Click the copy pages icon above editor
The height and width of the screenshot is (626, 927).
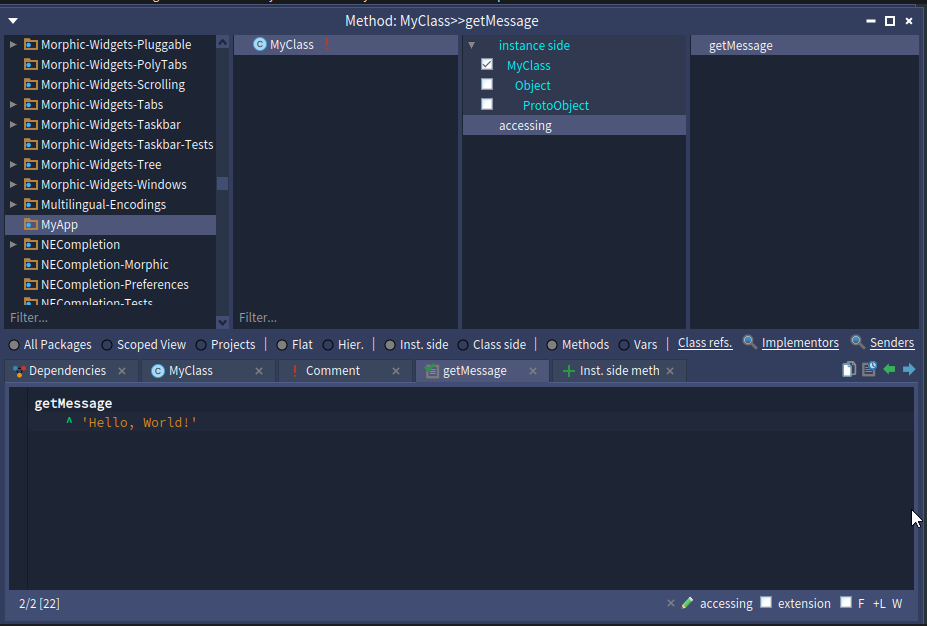click(x=849, y=370)
